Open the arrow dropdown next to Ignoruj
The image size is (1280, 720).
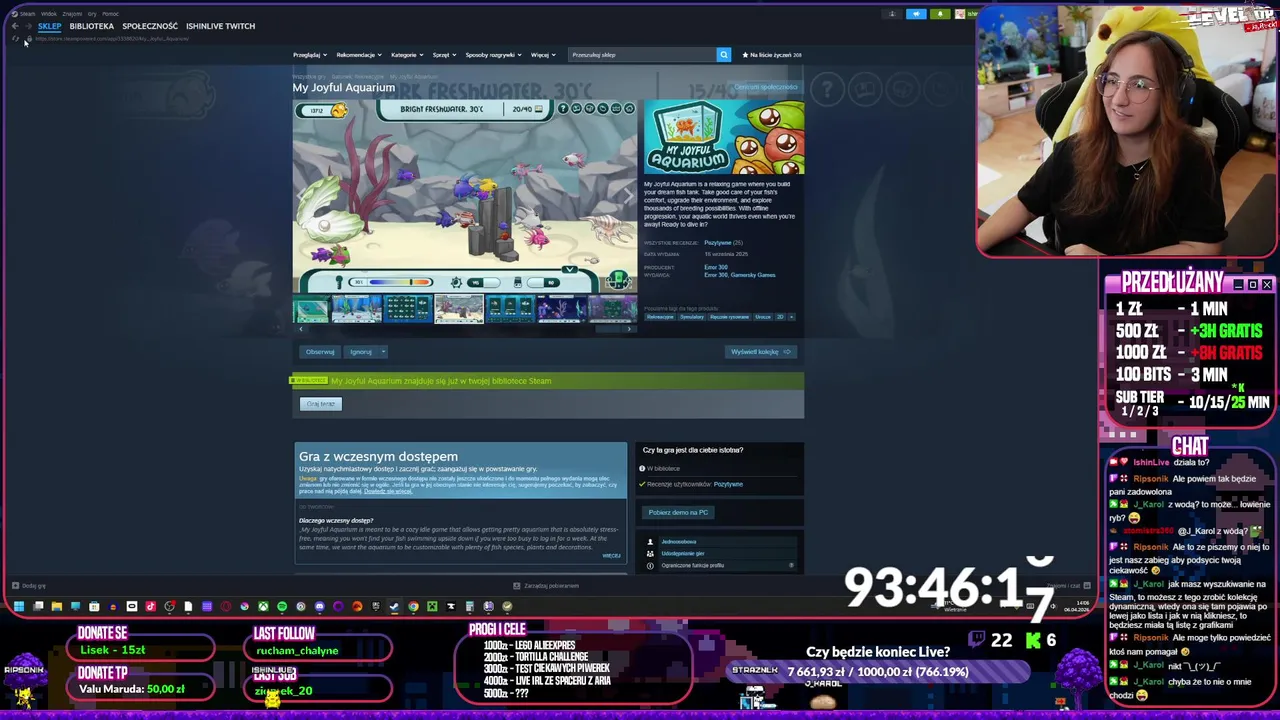click(x=383, y=352)
